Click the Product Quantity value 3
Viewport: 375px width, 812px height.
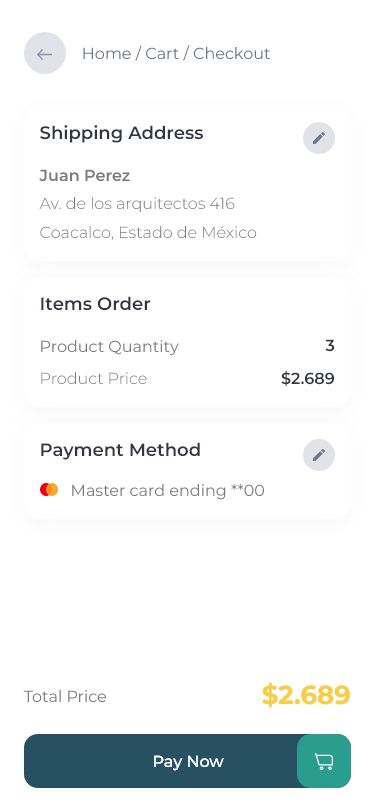click(x=330, y=346)
